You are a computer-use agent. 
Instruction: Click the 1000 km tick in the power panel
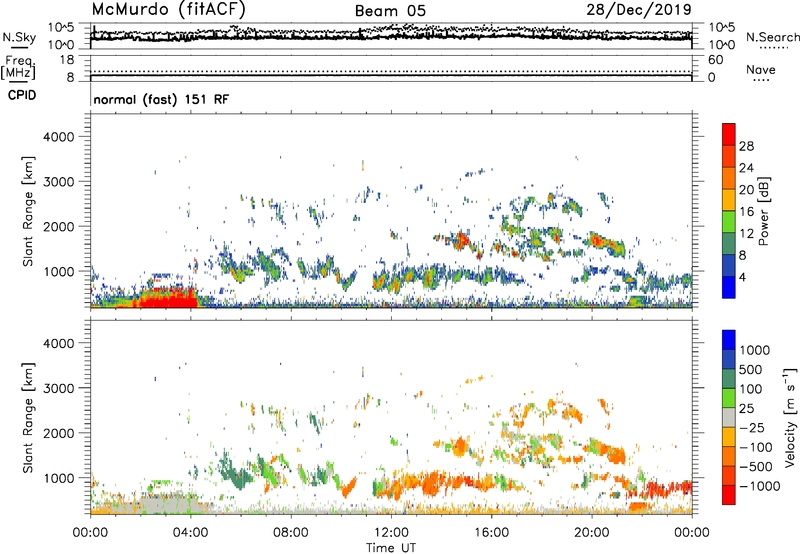[x=60, y=271]
